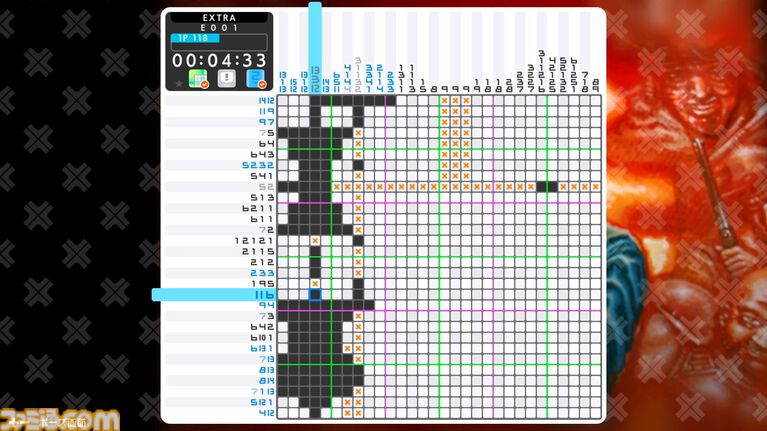Click the exclamation mark alert icon
This screenshot has width=767, height=431.
[x=226, y=80]
